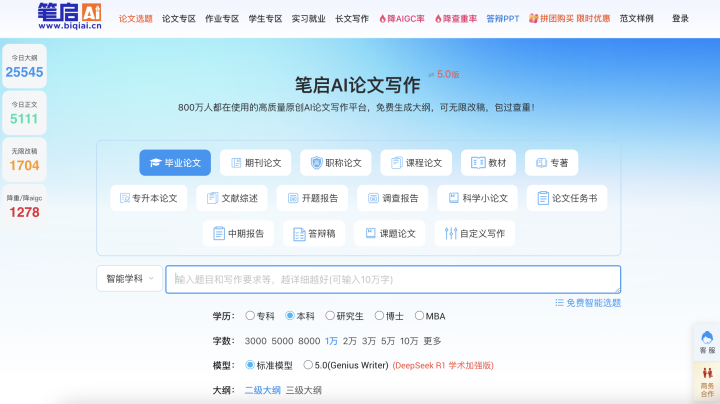720x404 pixels.
Task: Select 研究生 education level
Action: click(344, 316)
